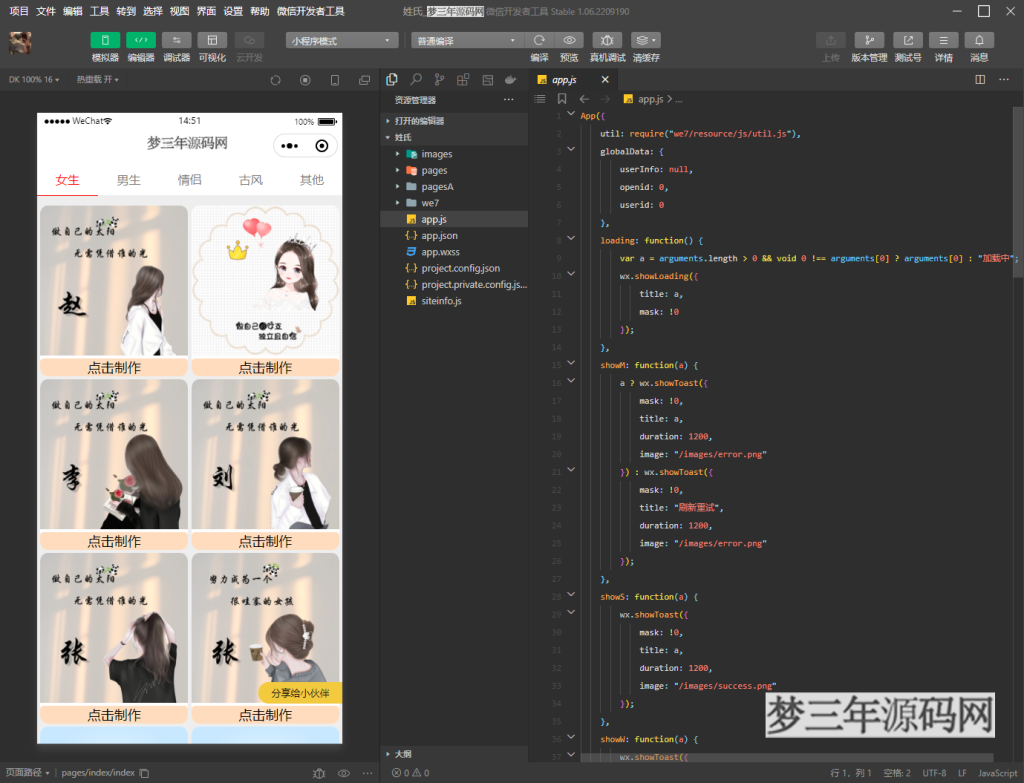
Task: Click the 真机调试 remote debug icon
Action: pos(607,40)
